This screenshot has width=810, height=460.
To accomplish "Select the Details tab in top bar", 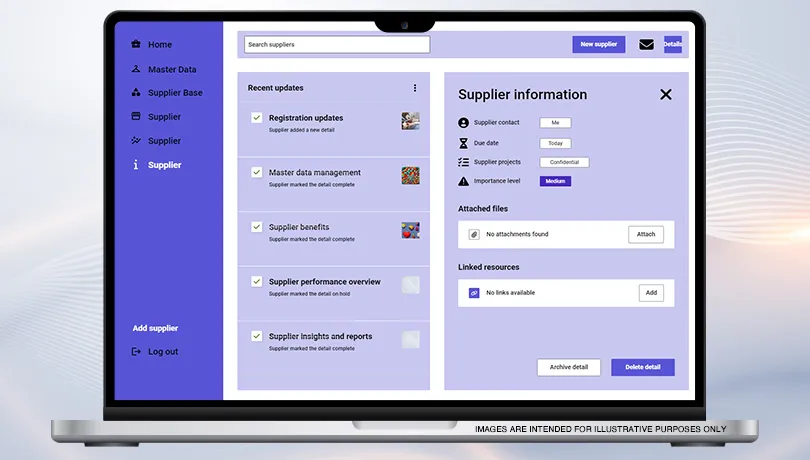I will (x=672, y=44).
